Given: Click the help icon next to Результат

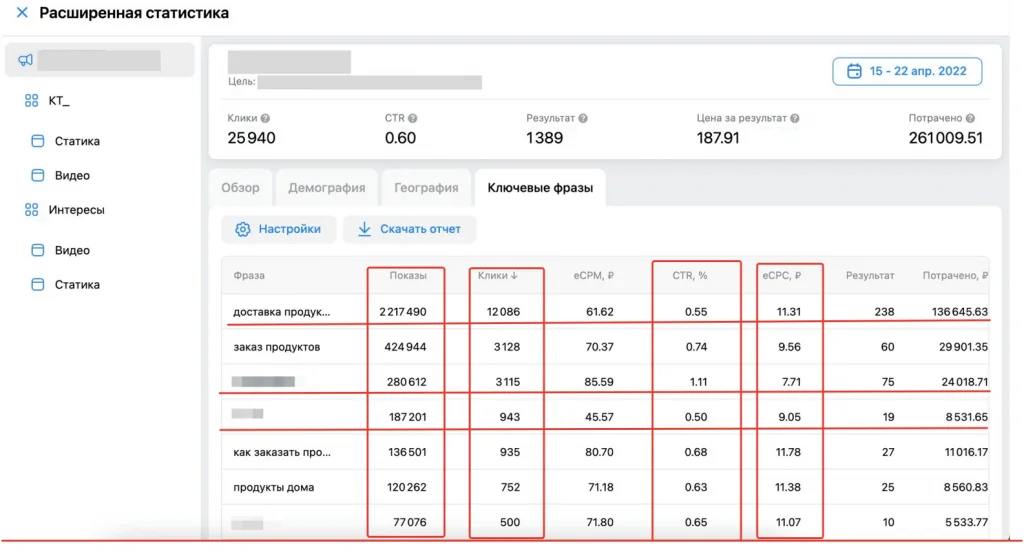Looking at the screenshot, I should tap(583, 118).
